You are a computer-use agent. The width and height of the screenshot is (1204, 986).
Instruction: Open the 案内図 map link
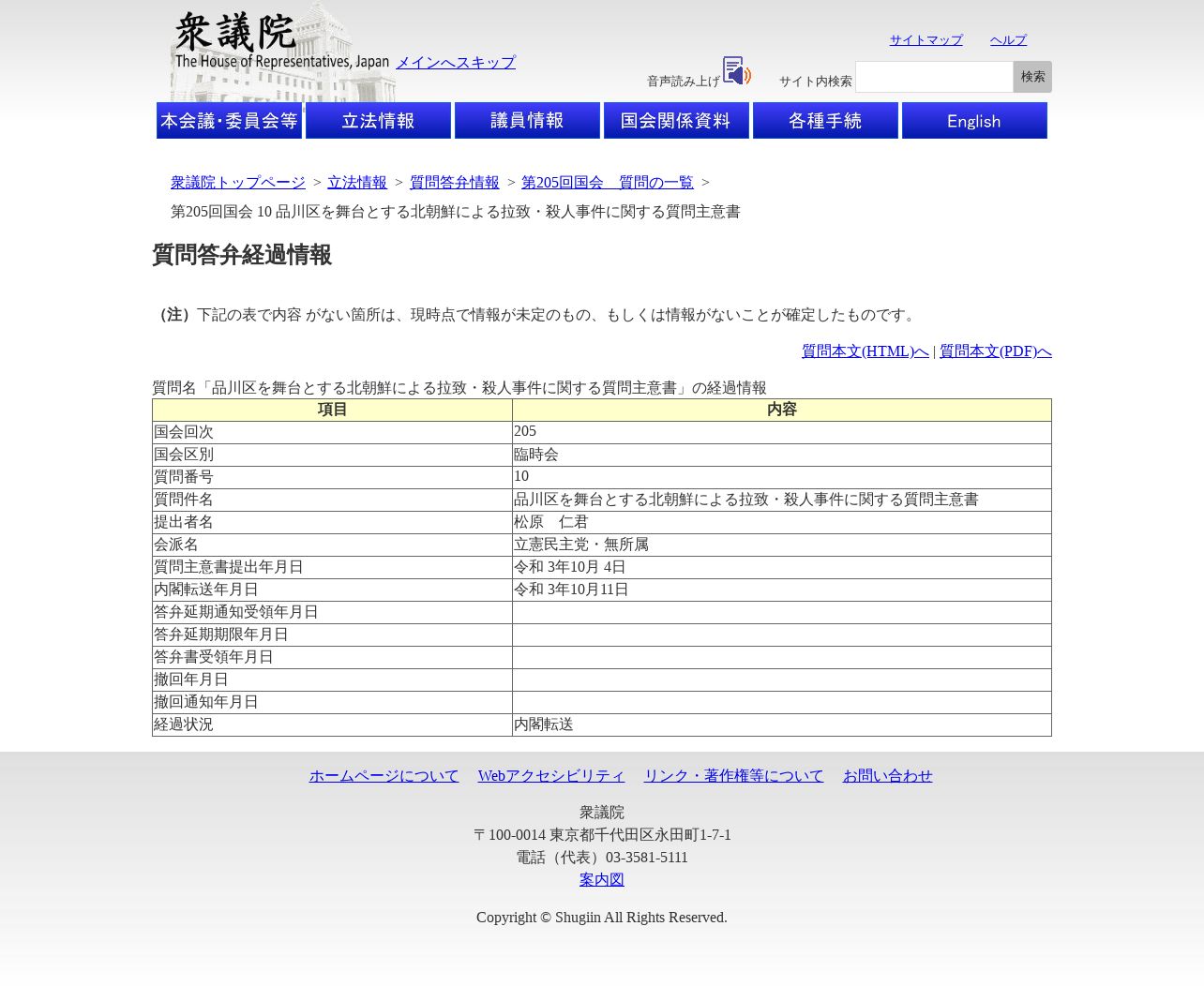tap(602, 879)
